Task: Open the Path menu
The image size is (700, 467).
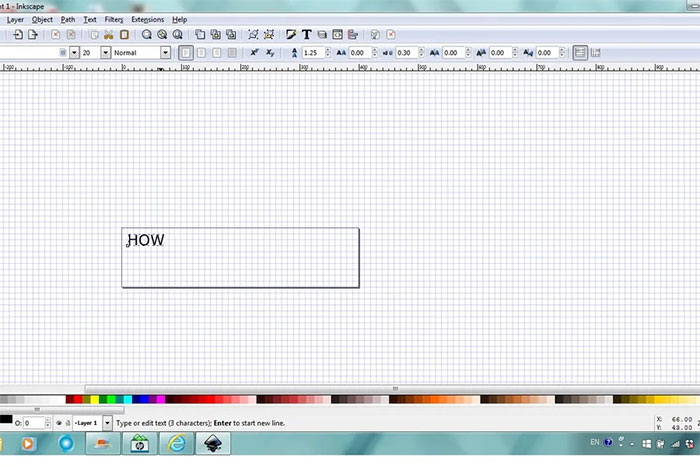Action: (67, 19)
